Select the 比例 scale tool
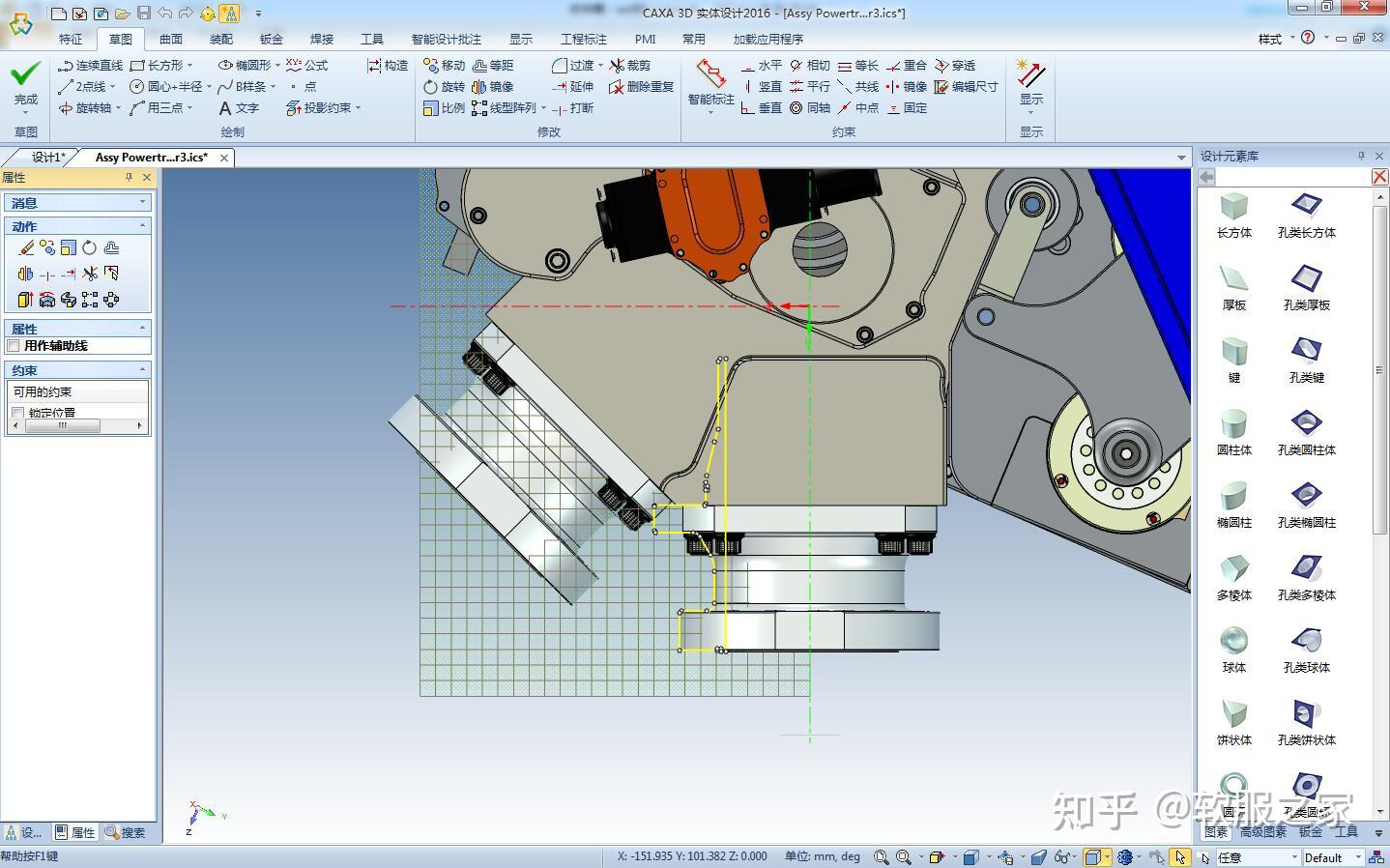Viewport: 1390px width, 868px height. (x=445, y=108)
